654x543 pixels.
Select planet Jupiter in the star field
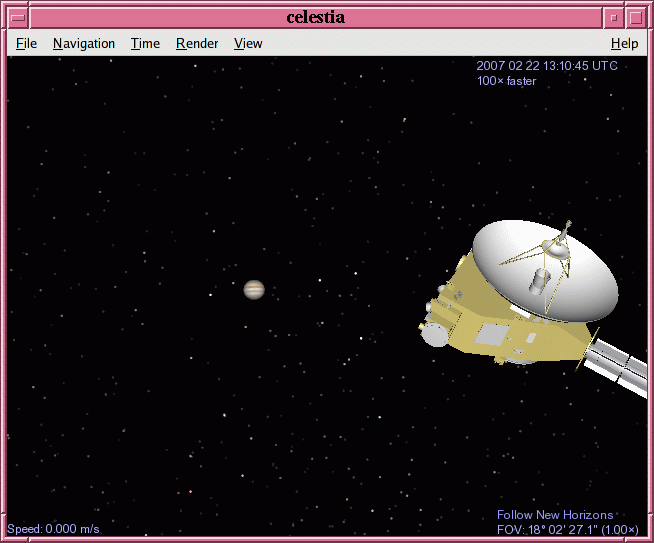pos(254,290)
